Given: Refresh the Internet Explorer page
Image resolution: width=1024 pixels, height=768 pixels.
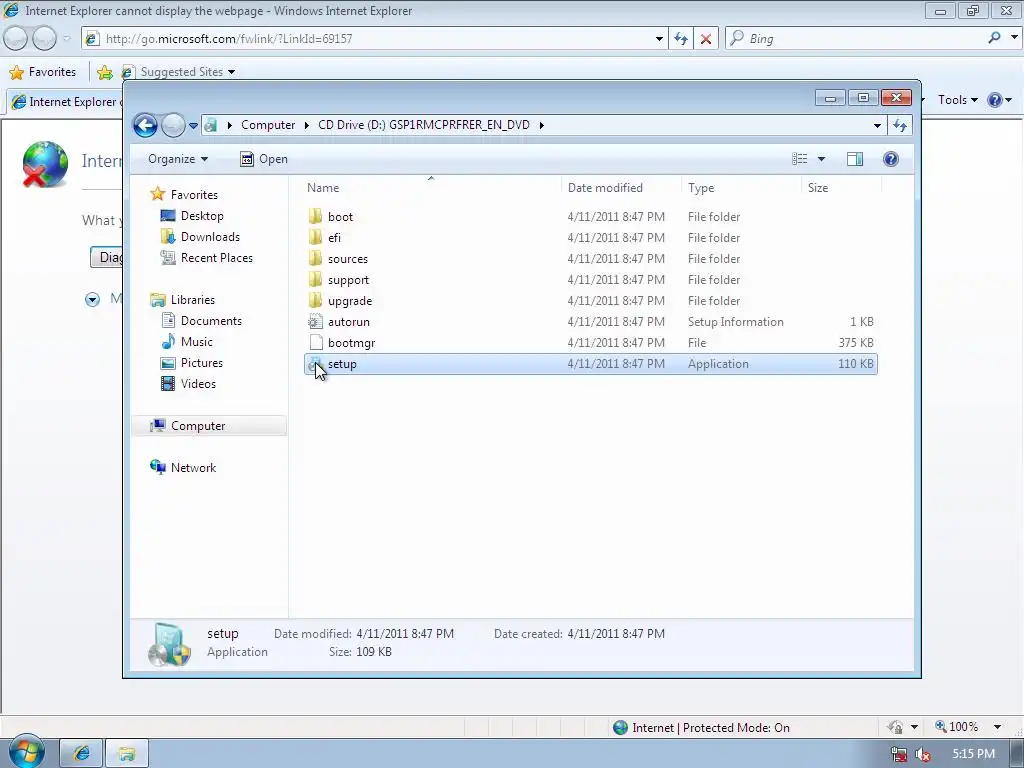Looking at the screenshot, I should tap(681, 39).
